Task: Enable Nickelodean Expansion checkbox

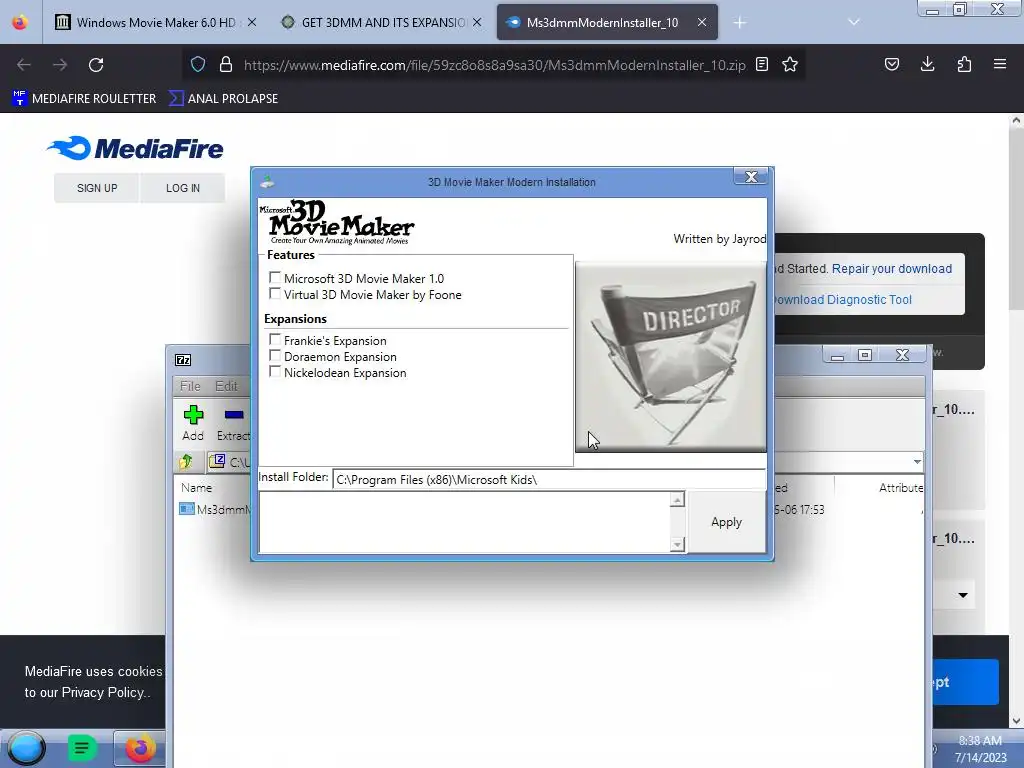Action: [275, 372]
